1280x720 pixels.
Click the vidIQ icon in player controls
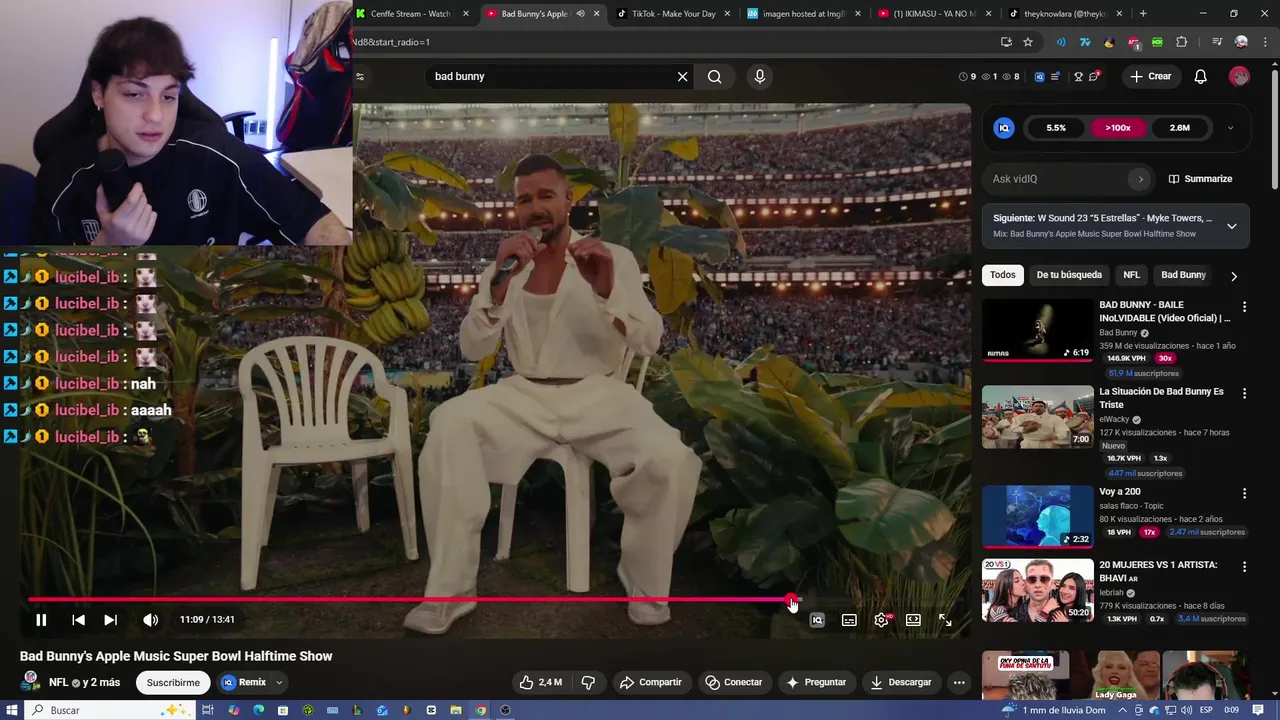817,620
